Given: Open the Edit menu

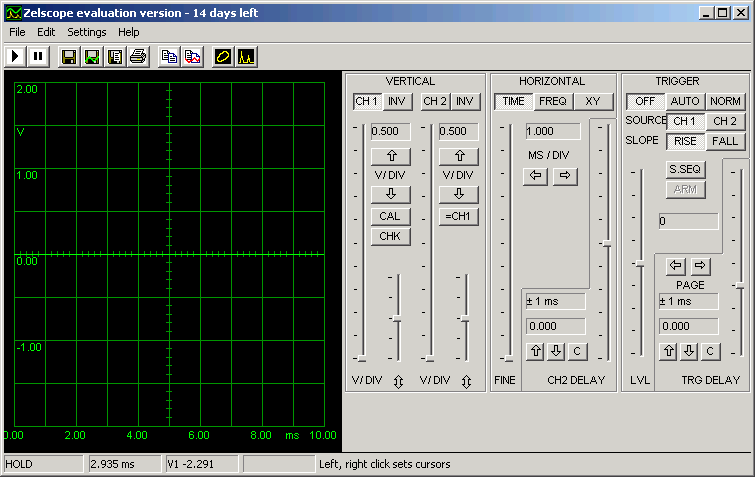Looking at the screenshot, I should [46, 32].
